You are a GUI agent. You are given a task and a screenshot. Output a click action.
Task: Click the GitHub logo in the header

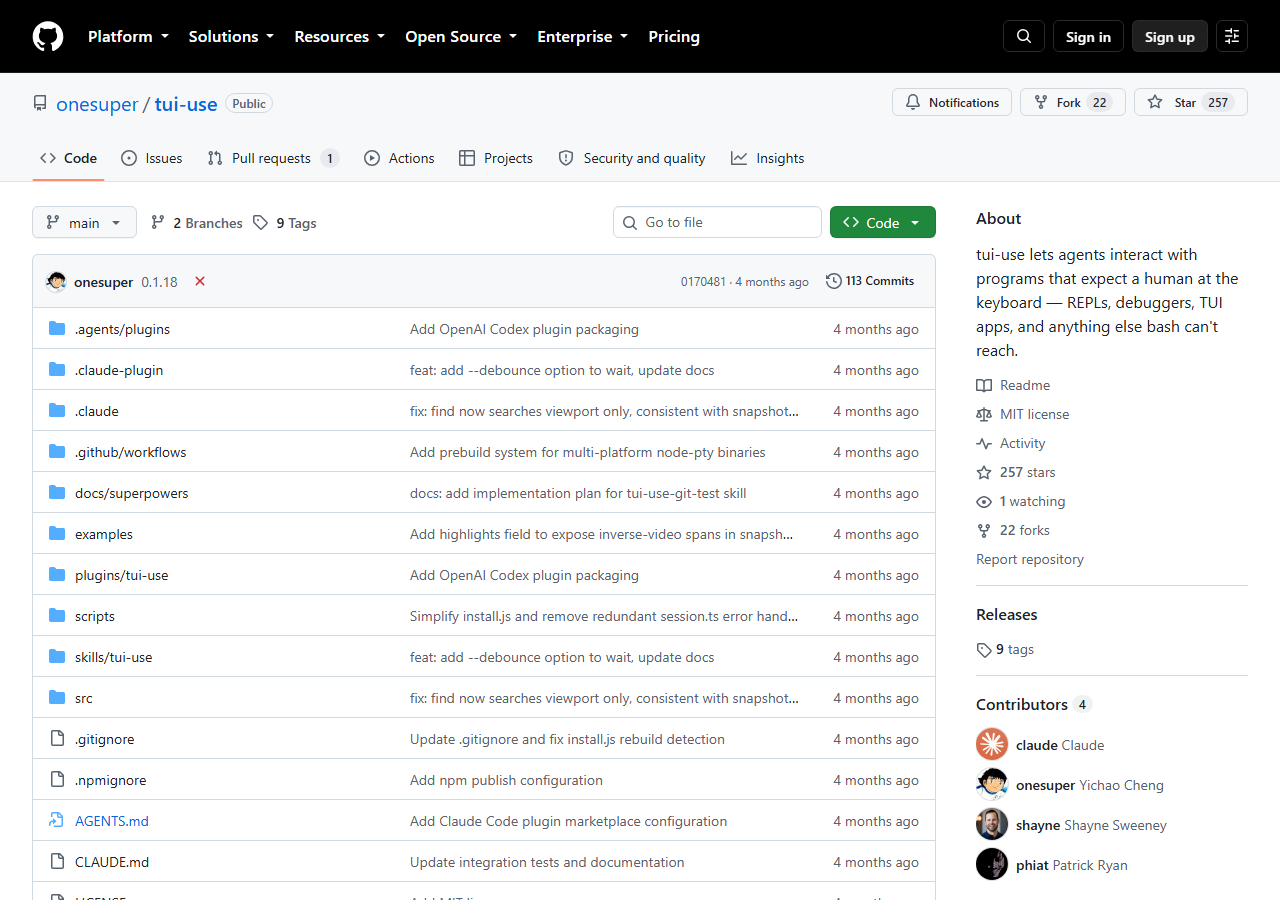[48, 37]
